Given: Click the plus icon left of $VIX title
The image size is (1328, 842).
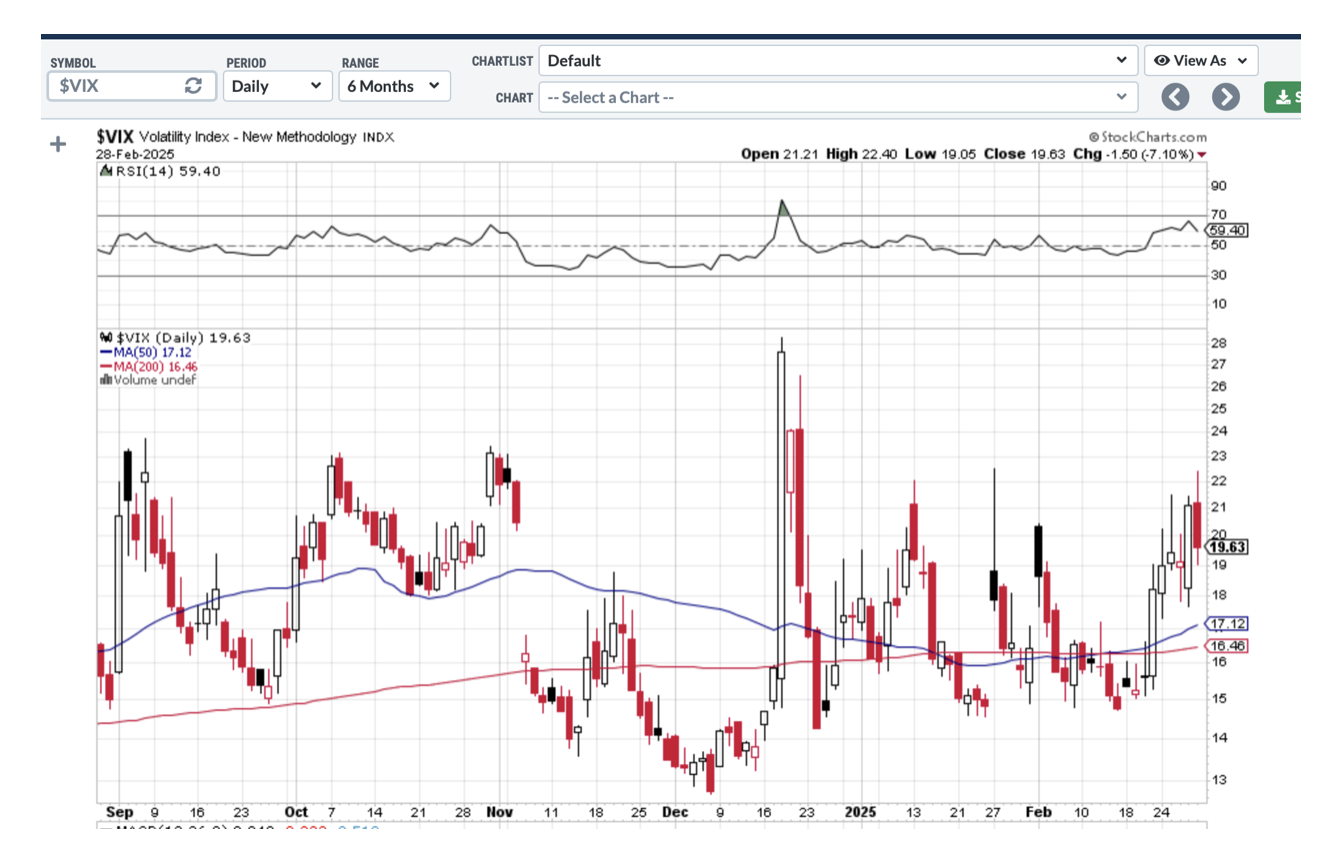Looking at the screenshot, I should (58, 145).
